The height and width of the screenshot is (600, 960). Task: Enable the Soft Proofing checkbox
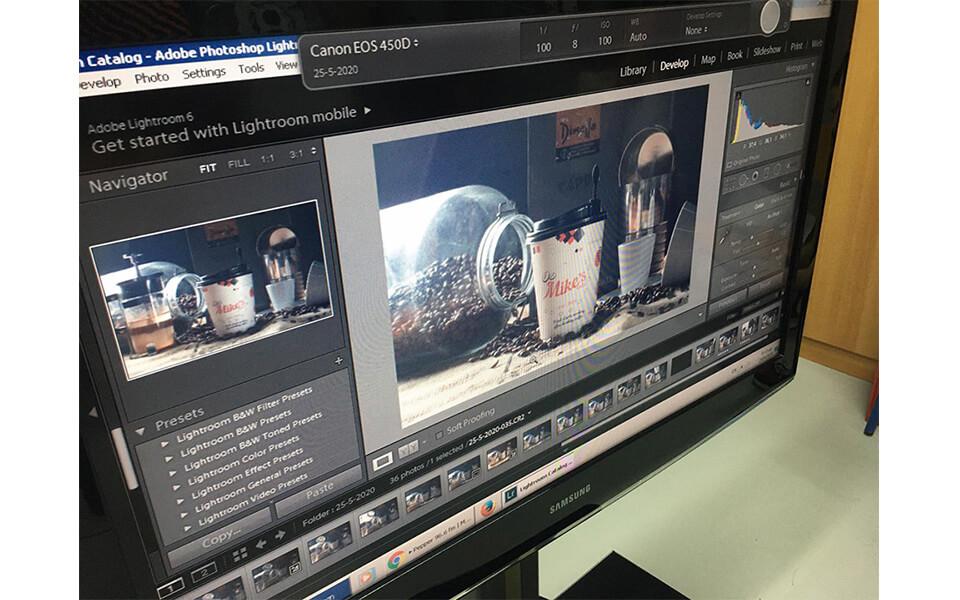[439, 435]
